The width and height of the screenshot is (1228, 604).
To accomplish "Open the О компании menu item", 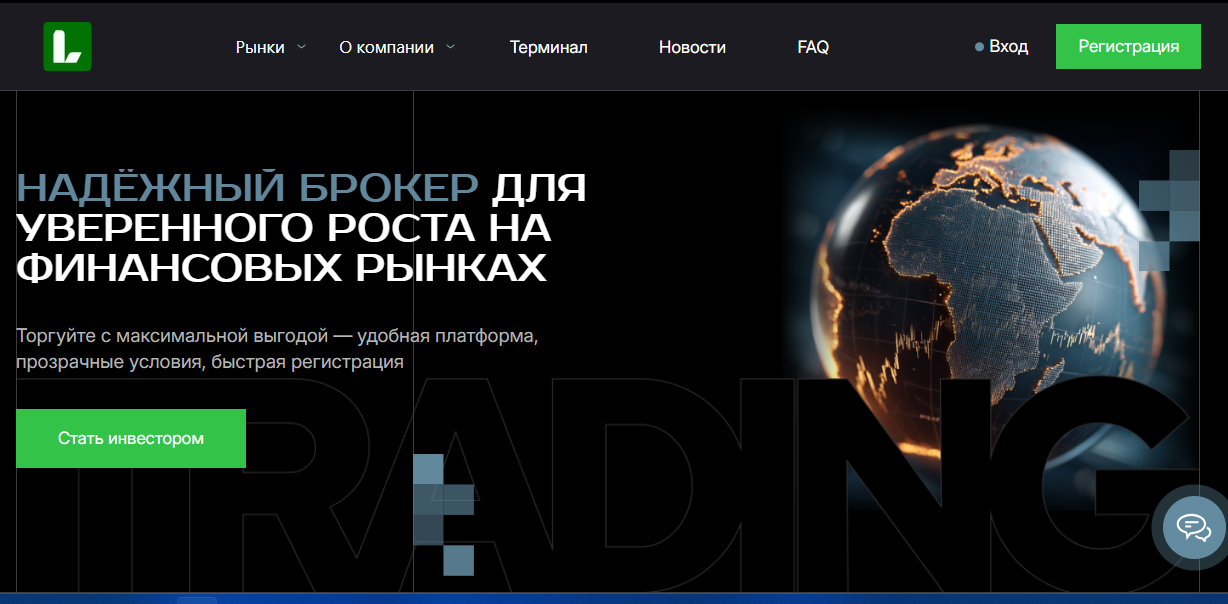I will [386, 47].
